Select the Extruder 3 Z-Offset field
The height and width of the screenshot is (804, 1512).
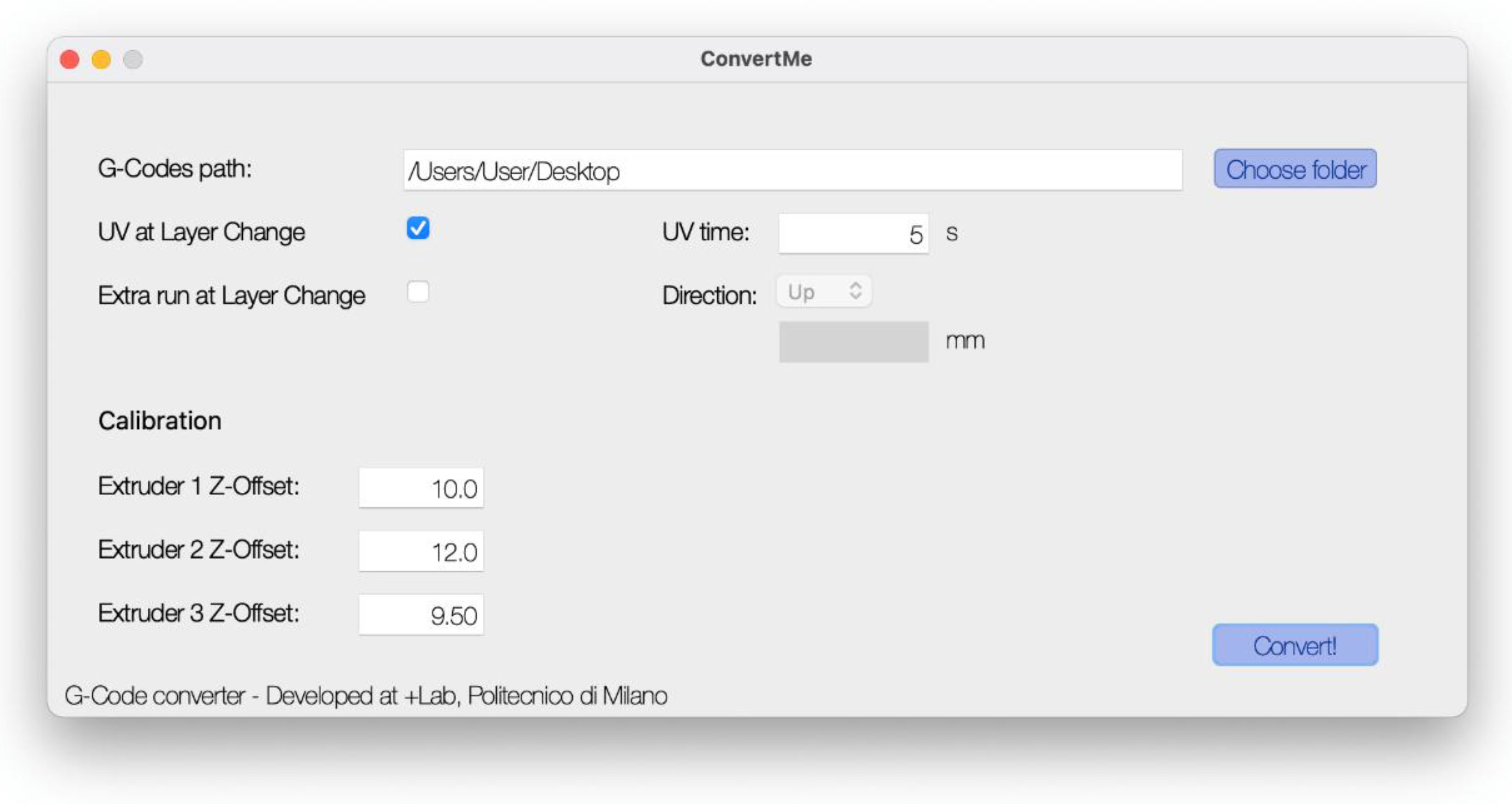[421, 614]
